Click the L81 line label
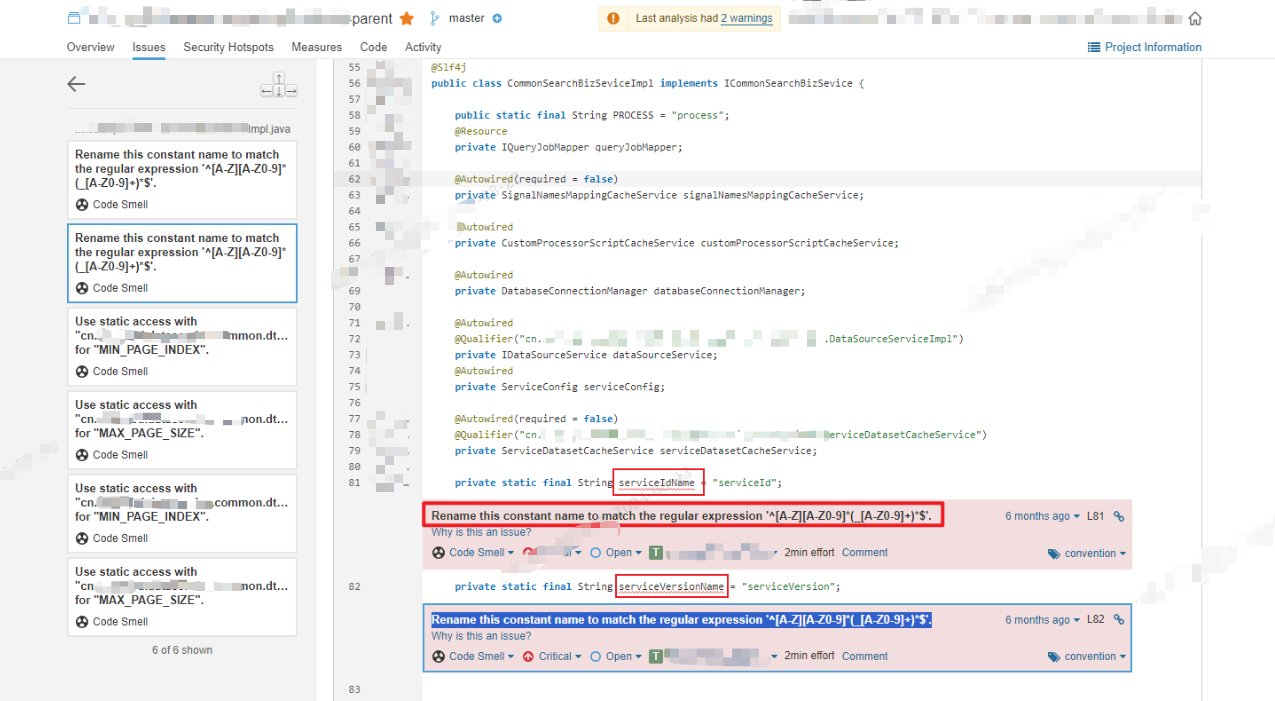This screenshot has height=701, width=1275. pyautogui.click(x=1096, y=516)
